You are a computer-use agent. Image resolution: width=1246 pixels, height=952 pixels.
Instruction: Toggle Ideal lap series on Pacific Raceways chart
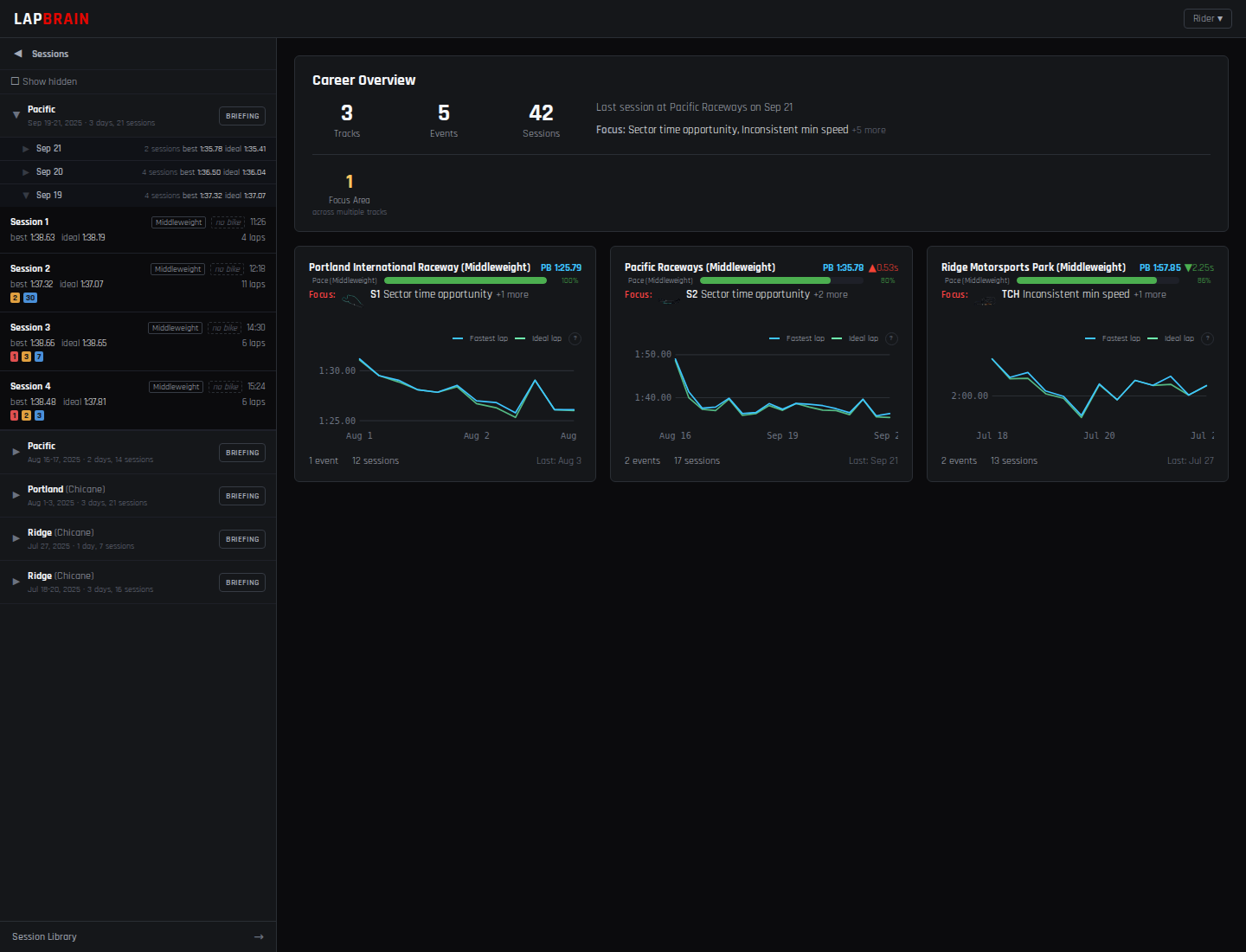coord(855,338)
